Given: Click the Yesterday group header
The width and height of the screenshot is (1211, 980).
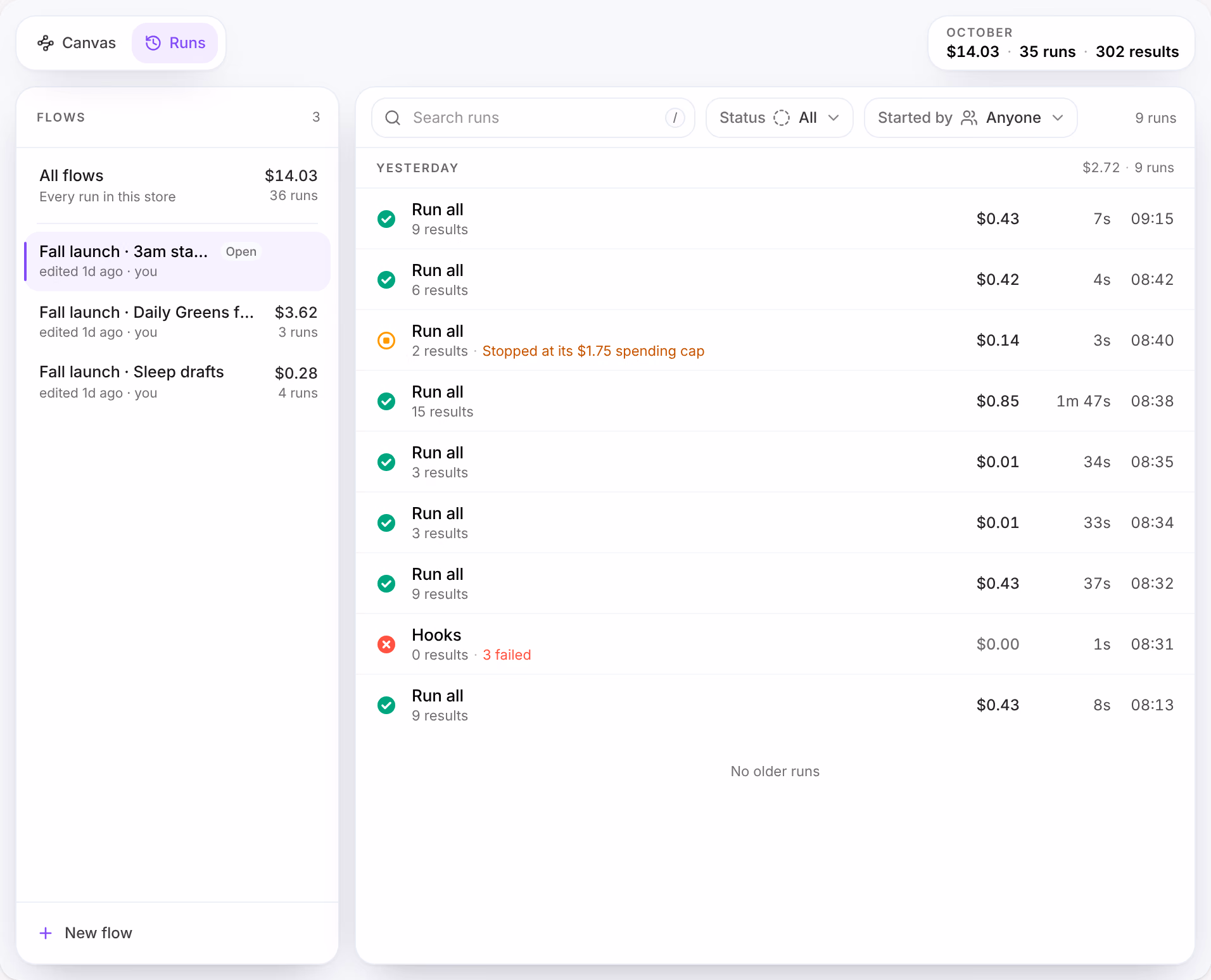Looking at the screenshot, I should tap(775, 168).
